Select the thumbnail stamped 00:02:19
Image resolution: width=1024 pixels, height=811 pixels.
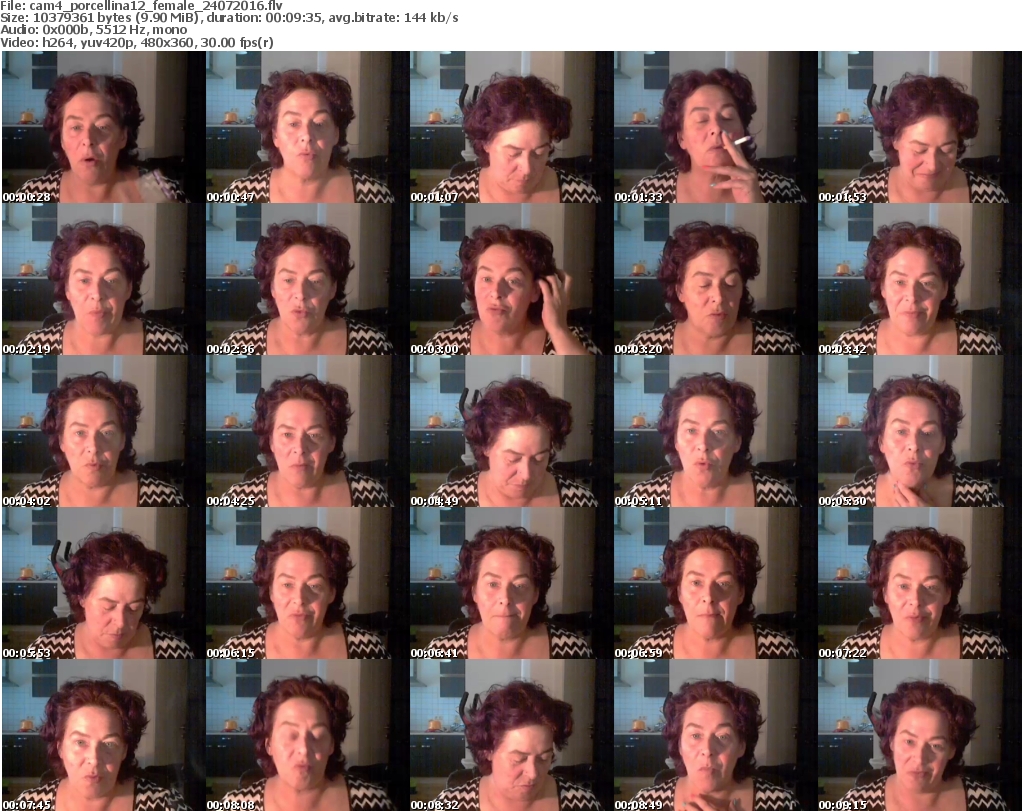pos(103,279)
